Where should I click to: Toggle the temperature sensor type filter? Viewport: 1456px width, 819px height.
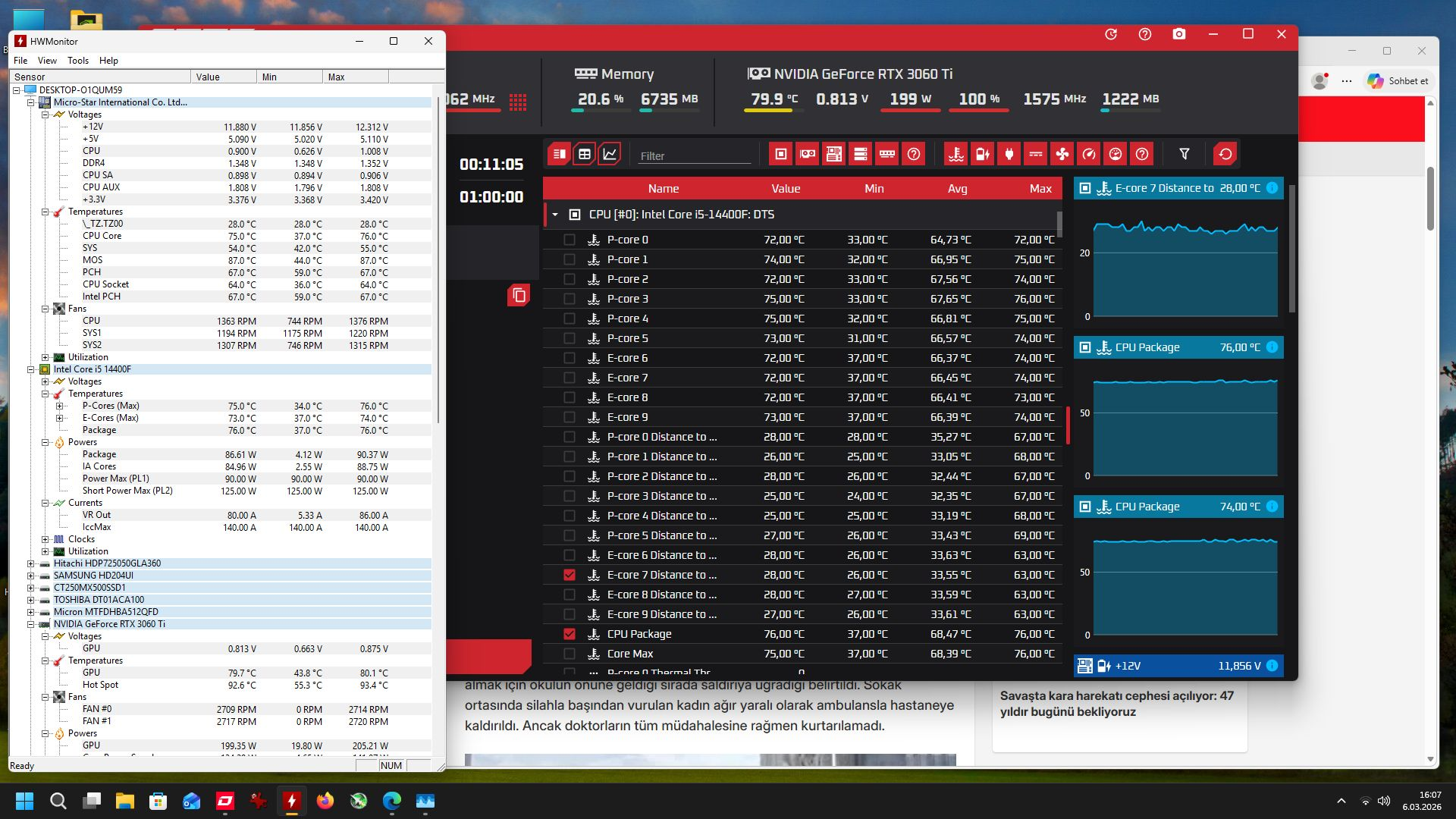955,155
